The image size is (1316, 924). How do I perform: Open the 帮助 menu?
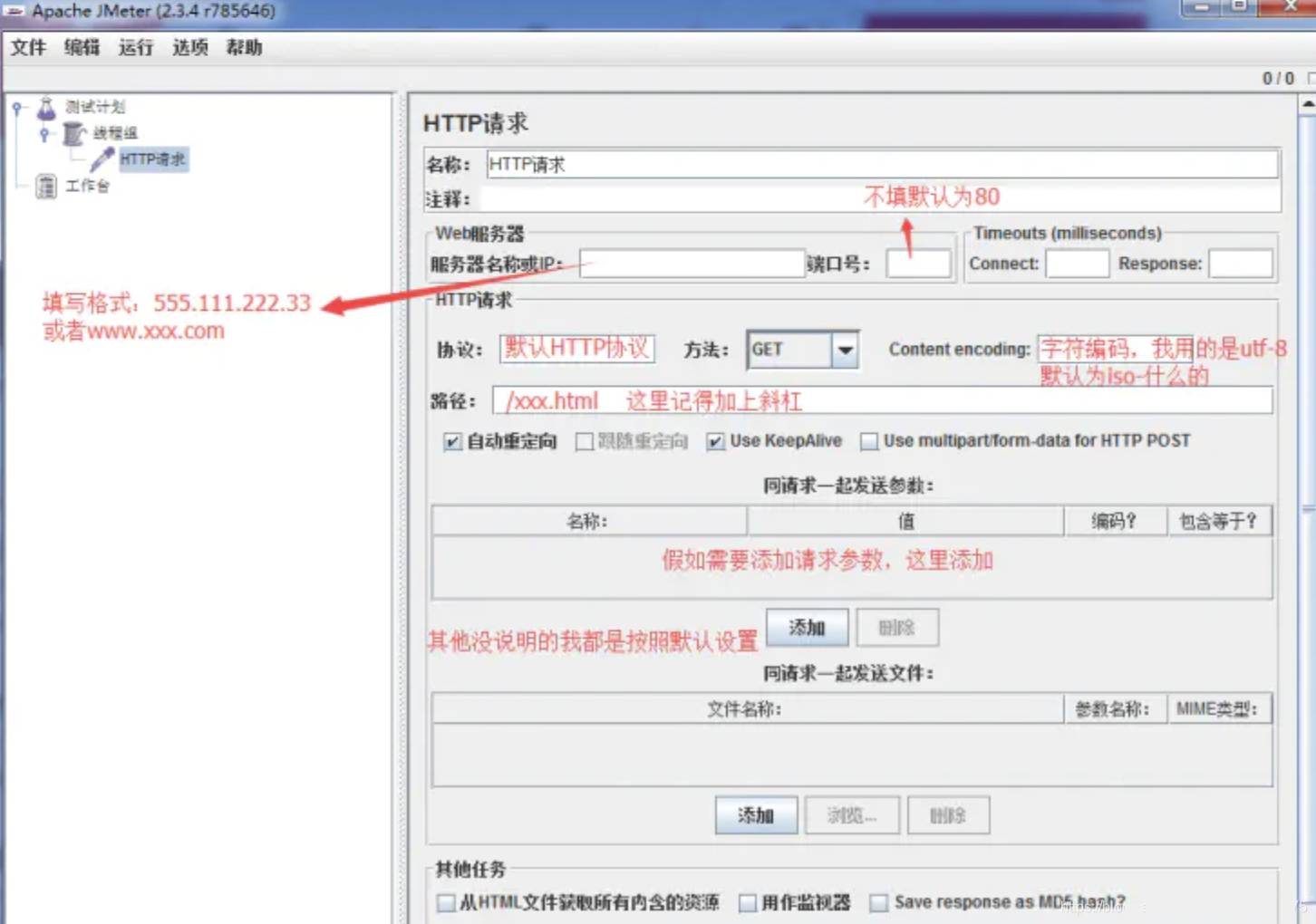(x=244, y=47)
